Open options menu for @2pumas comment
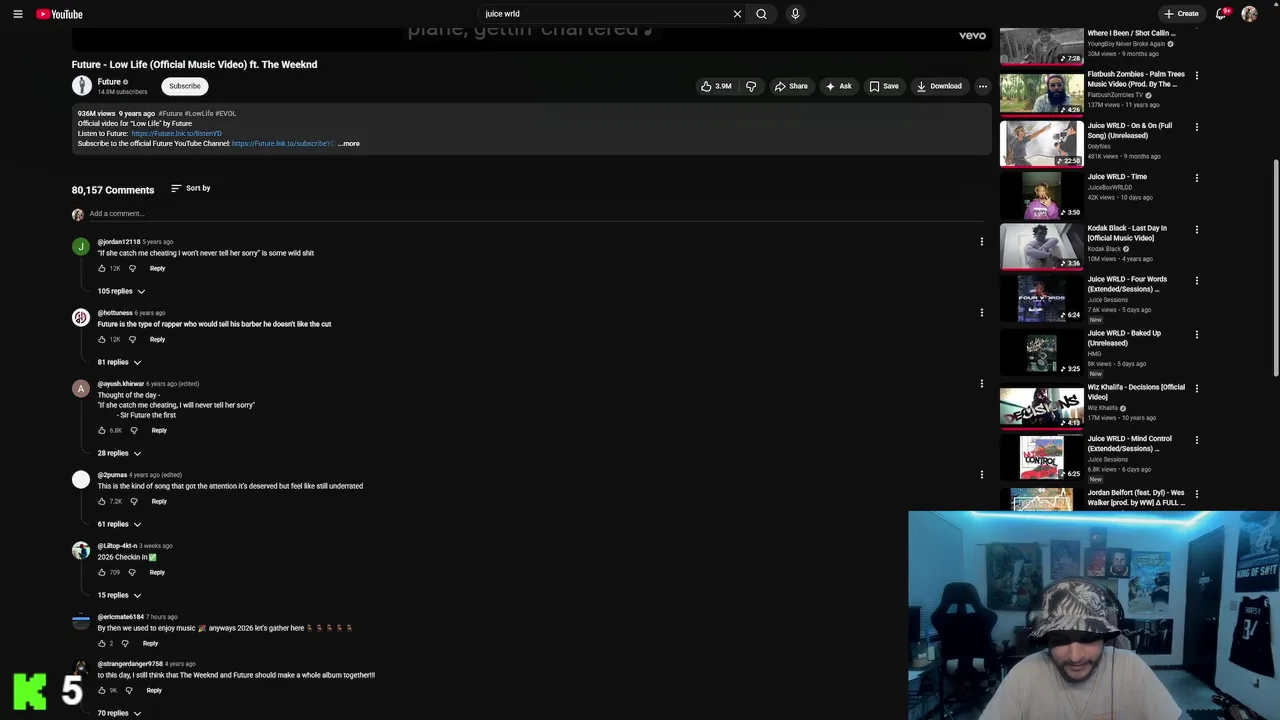This screenshot has height=720, width=1280. click(981, 475)
